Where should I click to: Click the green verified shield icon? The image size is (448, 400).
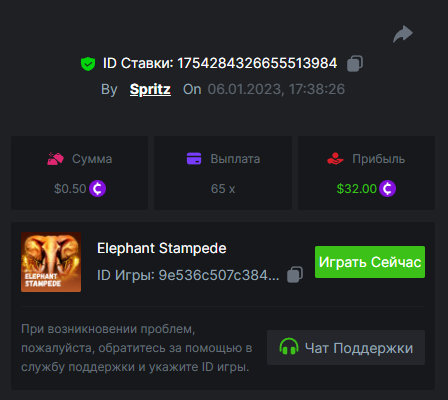(88, 64)
